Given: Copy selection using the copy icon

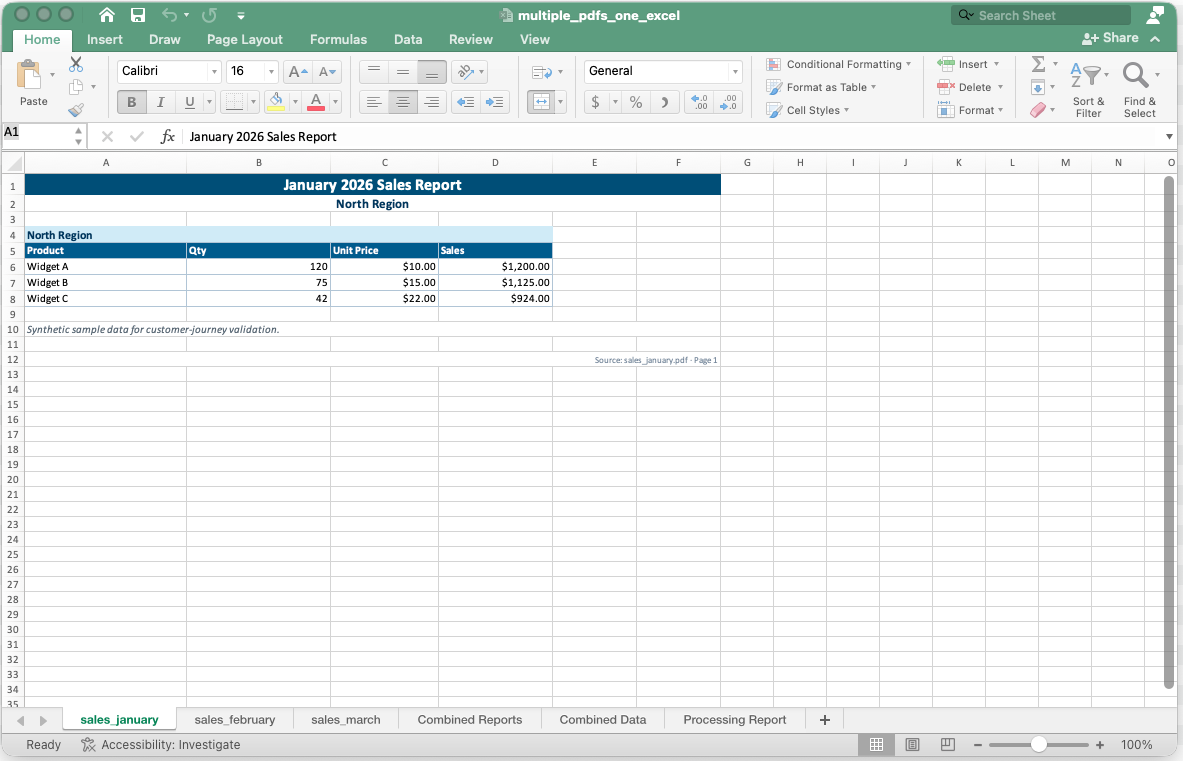Looking at the screenshot, I should 76,87.
